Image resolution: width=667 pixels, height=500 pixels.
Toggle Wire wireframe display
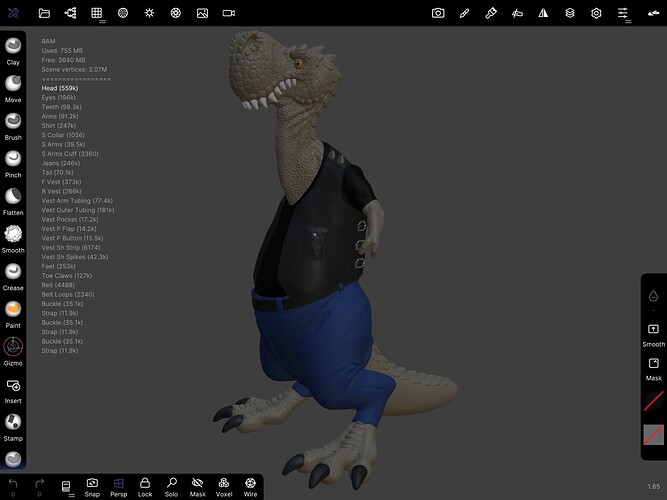click(x=251, y=487)
